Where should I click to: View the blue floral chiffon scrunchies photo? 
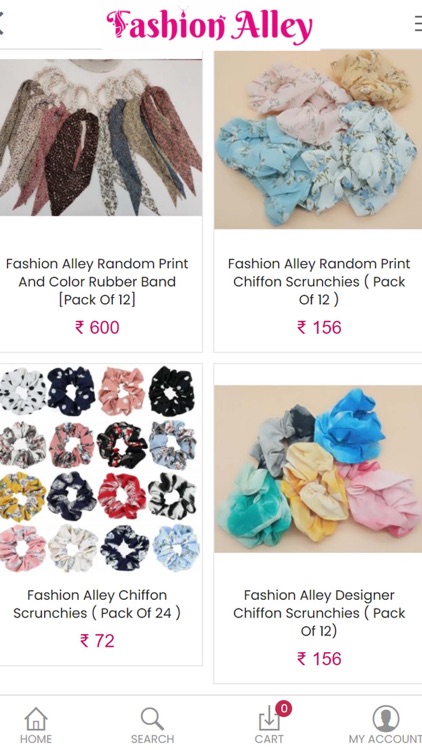(318, 139)
